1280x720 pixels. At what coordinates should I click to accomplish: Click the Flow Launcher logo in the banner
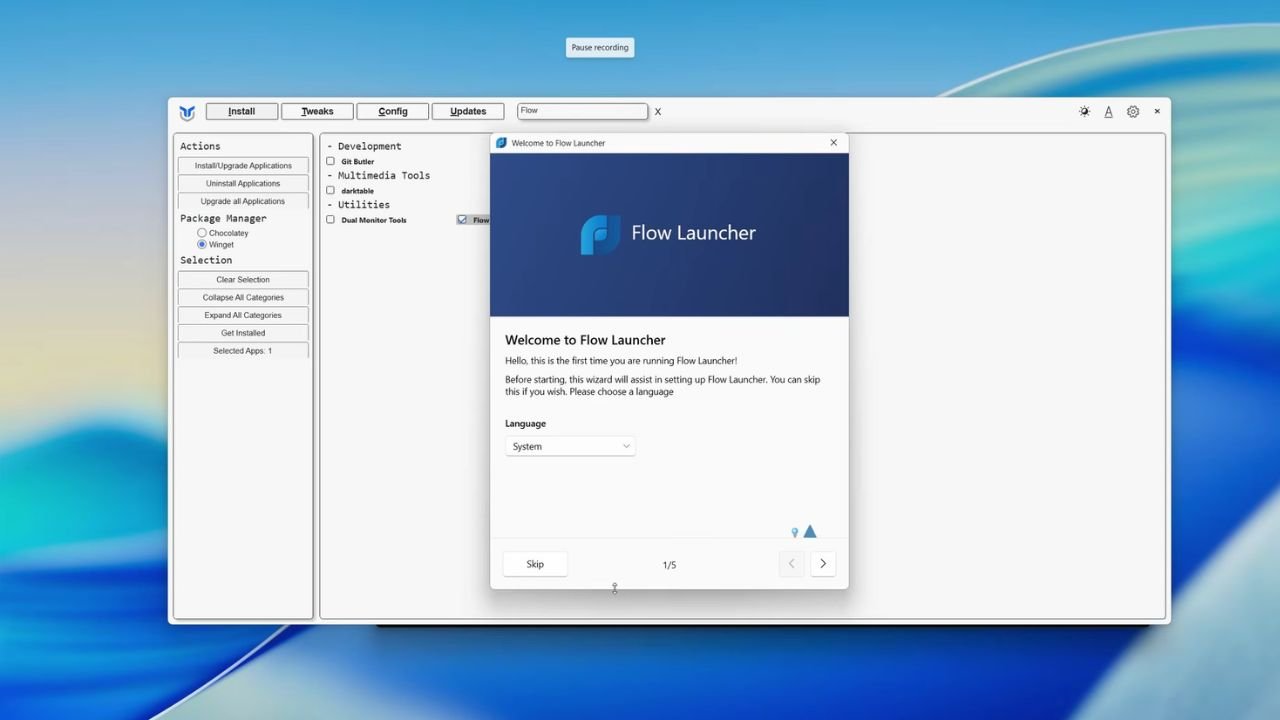(600, 233)
